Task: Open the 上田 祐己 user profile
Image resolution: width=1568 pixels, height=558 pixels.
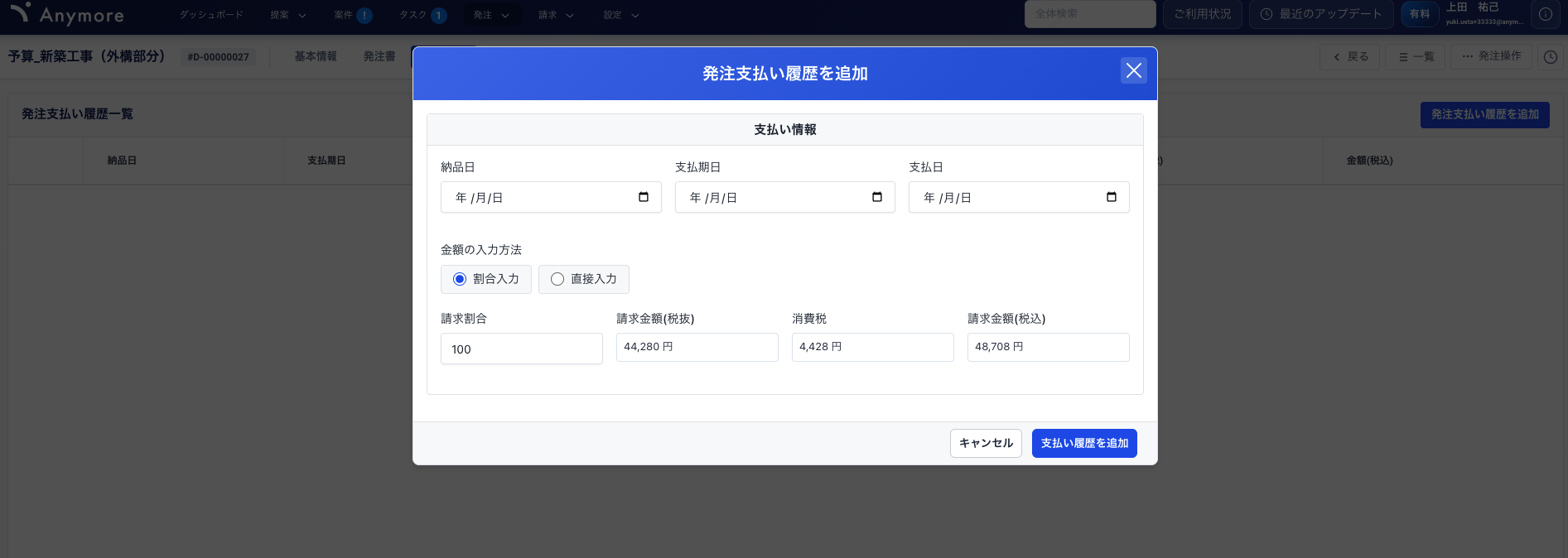Action: coord(1484,14)
